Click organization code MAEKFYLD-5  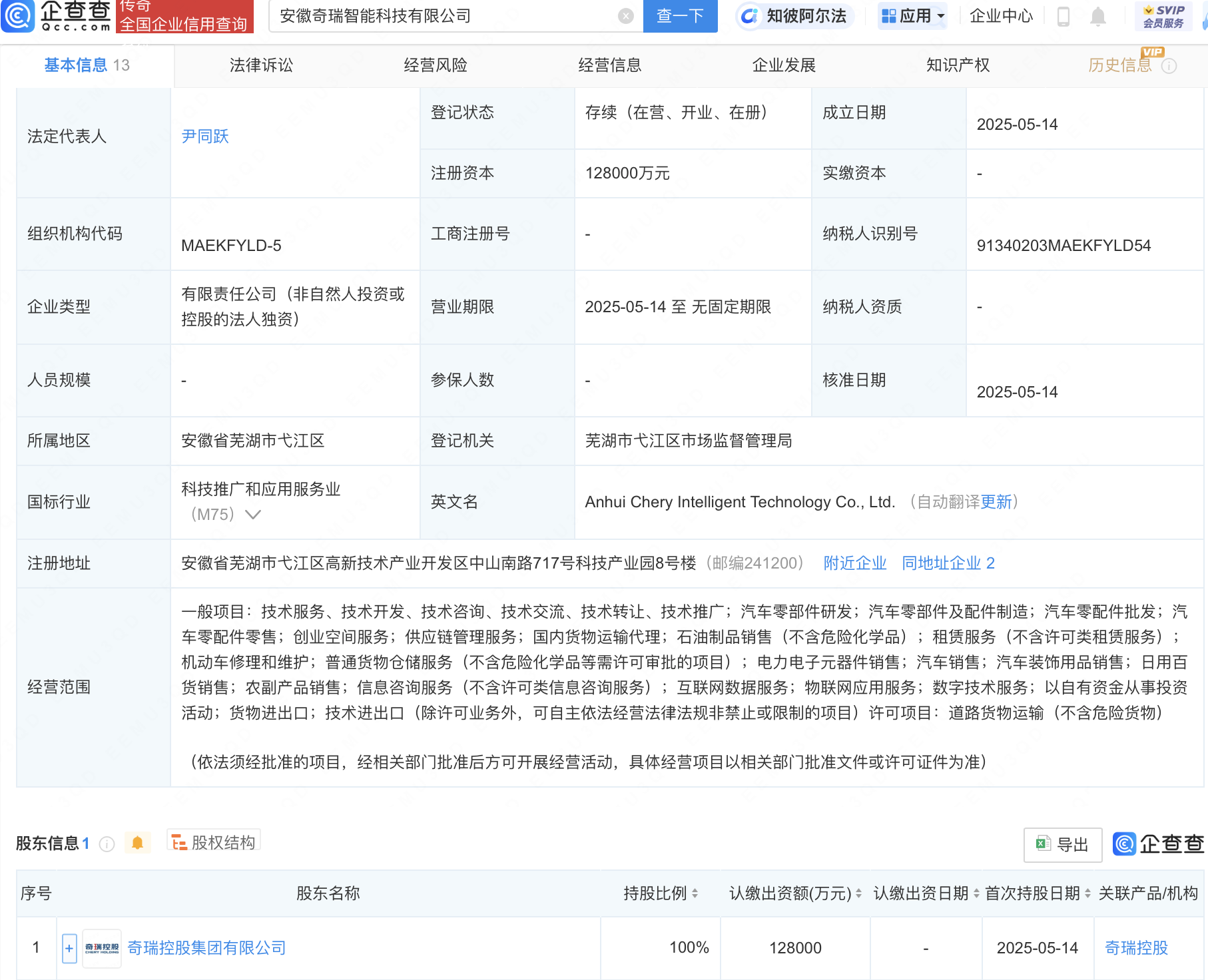point(231,246)
